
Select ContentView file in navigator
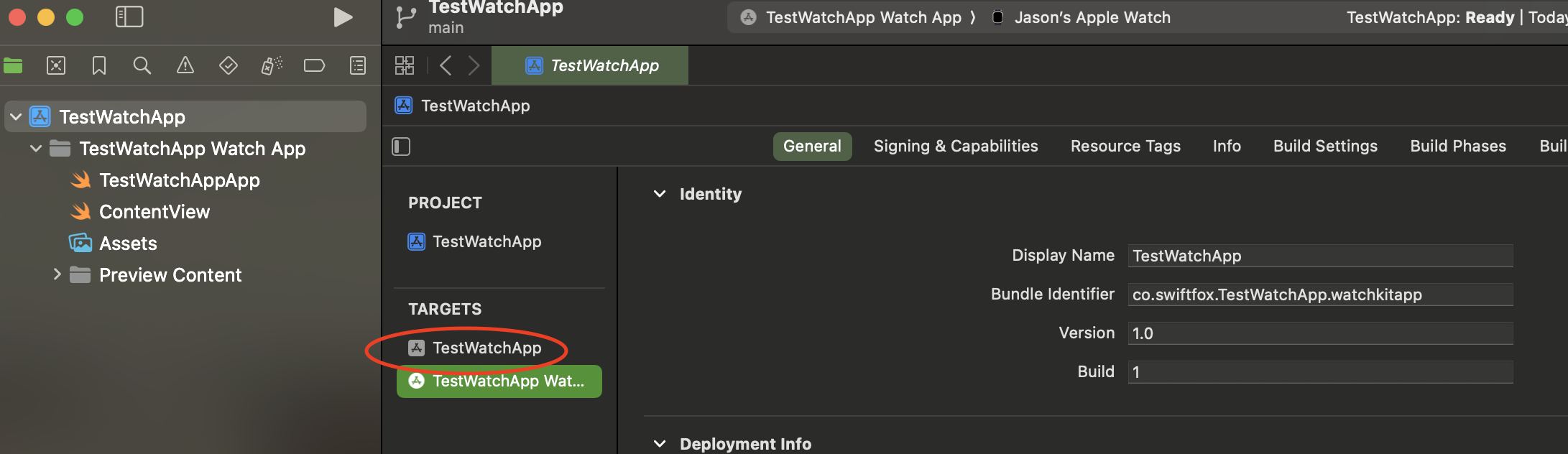click(x=154, y=212)
